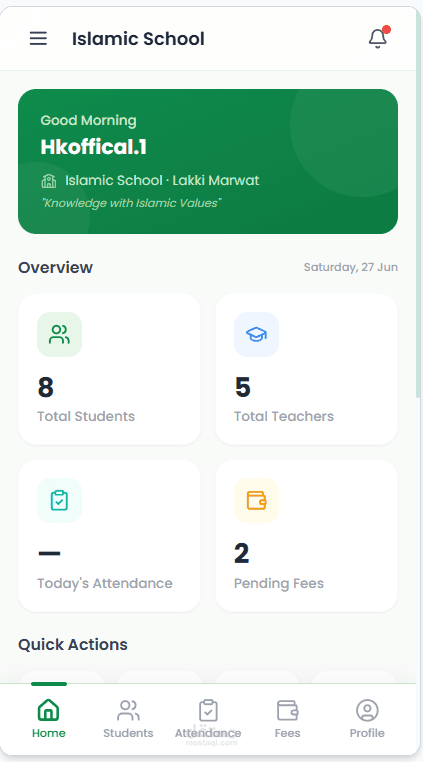Screen dimensions: 423x762
Task: Click the teacher count 5
Action: [x=243, y=387]
